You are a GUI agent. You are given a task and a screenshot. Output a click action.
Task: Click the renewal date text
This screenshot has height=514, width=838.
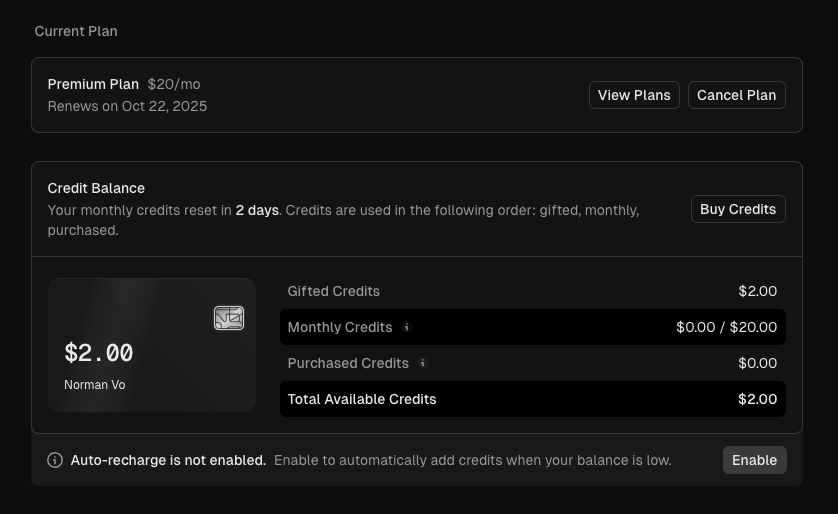coord(127,106)
